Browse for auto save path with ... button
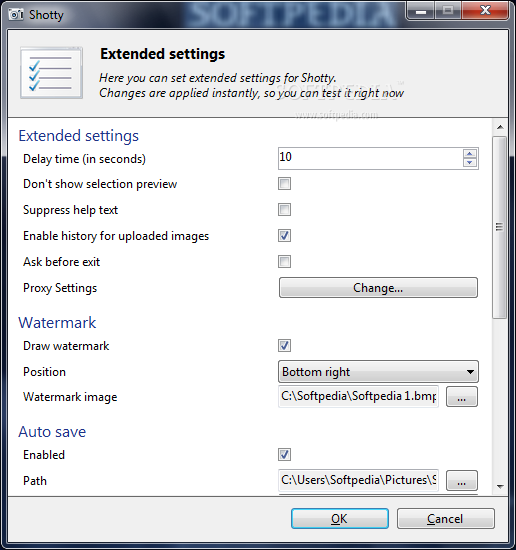 (x=462, y=481)
